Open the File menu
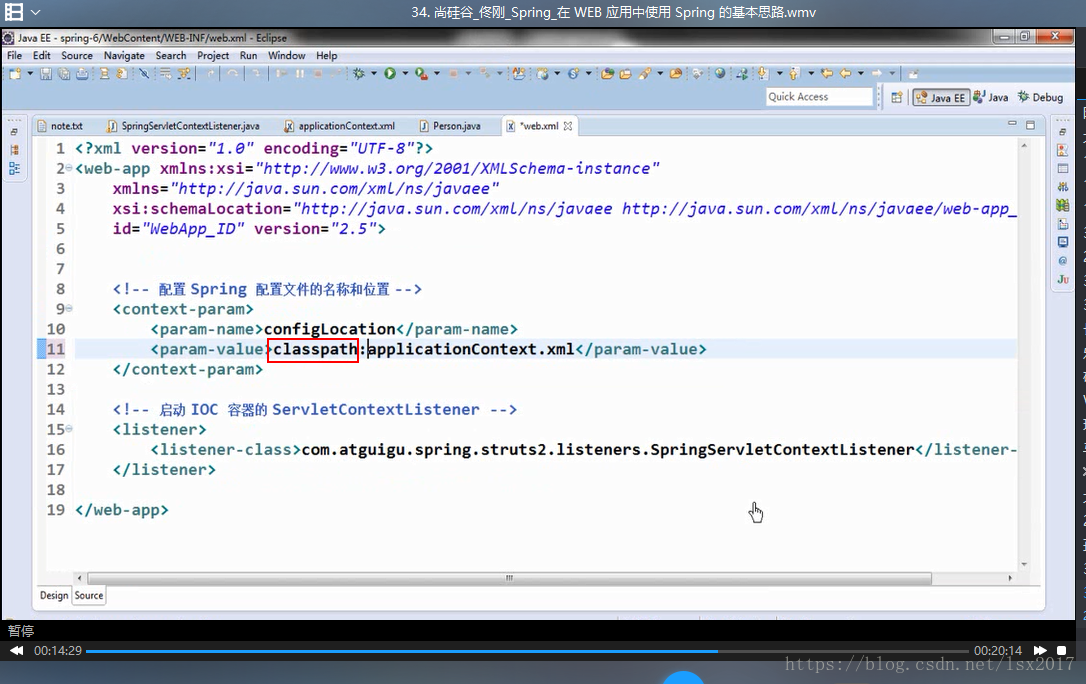This screenshot has height=684, width=1086. pos(15,55)
